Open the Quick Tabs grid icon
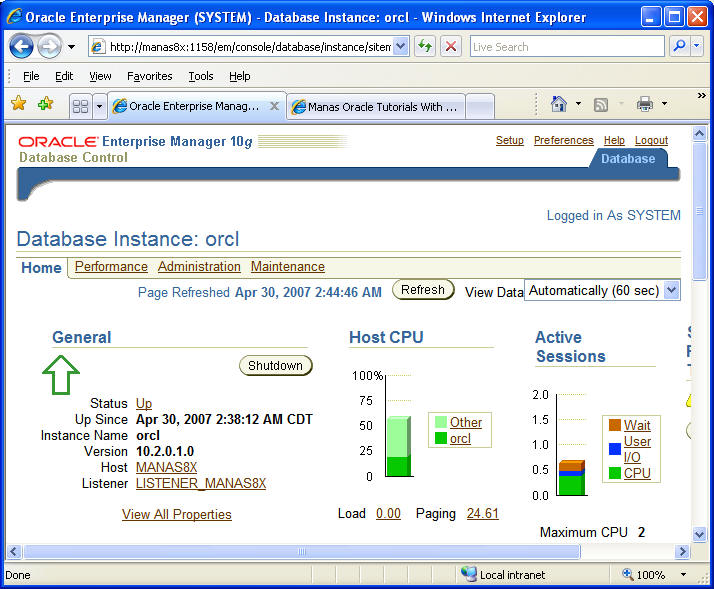 tap(80, 107)
